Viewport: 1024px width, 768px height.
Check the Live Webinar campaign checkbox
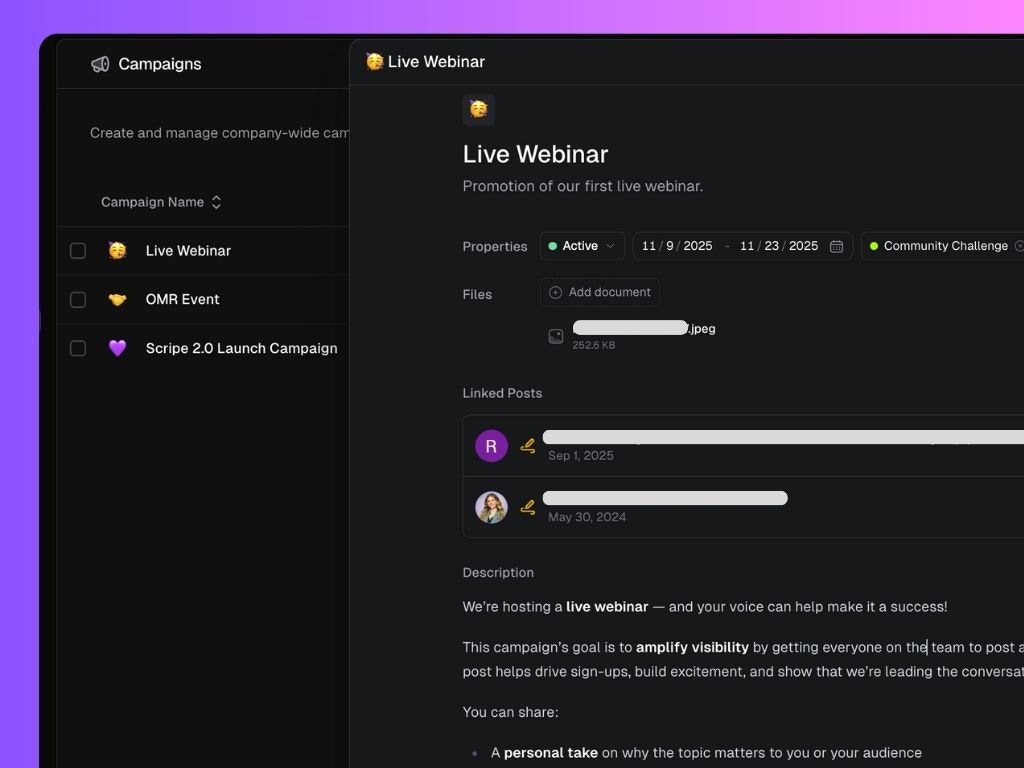point(78,251)
